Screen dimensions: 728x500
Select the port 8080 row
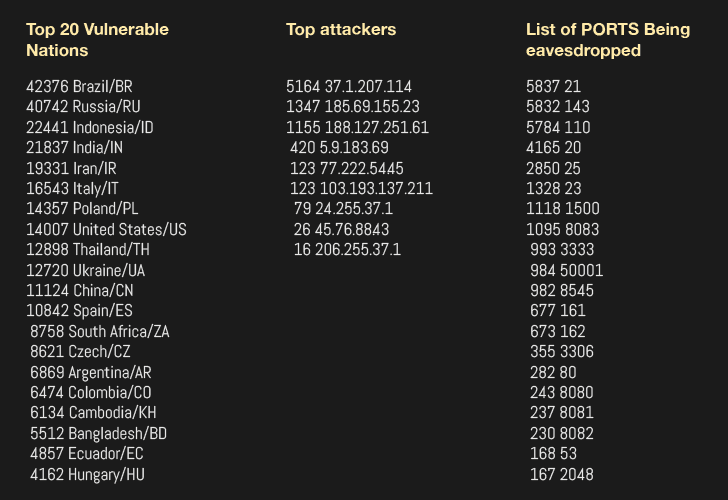click(x=561, y=392)
